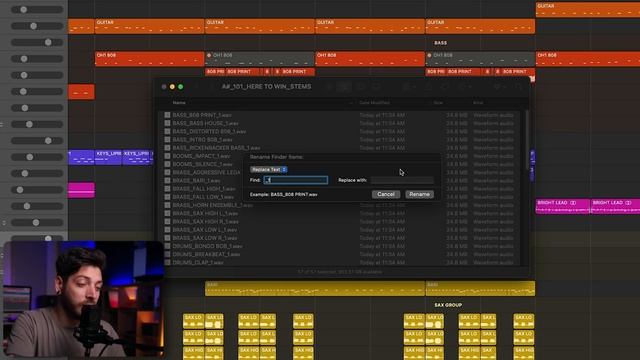Screen dimensions: 640x360
Task: Adjust volume slider on the OH1 808 track row
Action: coord(37,59)
